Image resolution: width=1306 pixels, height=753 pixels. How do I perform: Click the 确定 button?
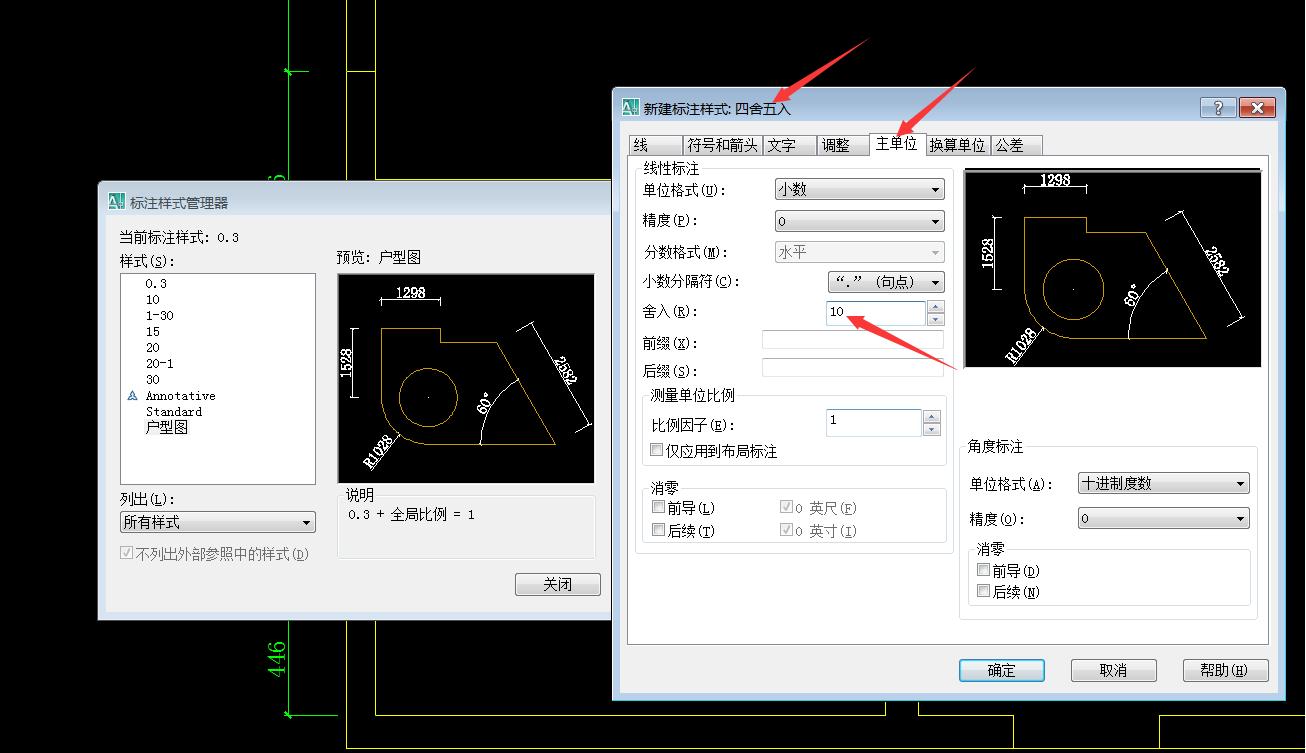point(1001,670)
